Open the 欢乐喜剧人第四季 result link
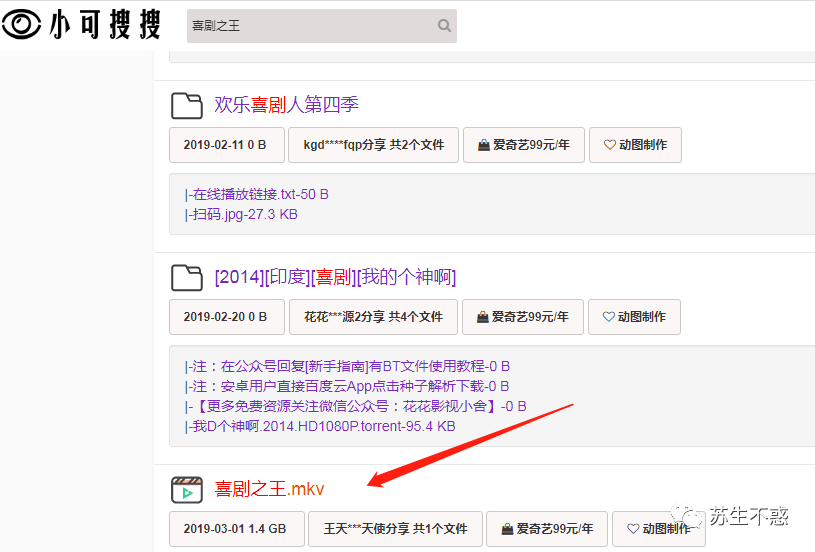Screen dimensions: 815x552 tap(286, 105)
